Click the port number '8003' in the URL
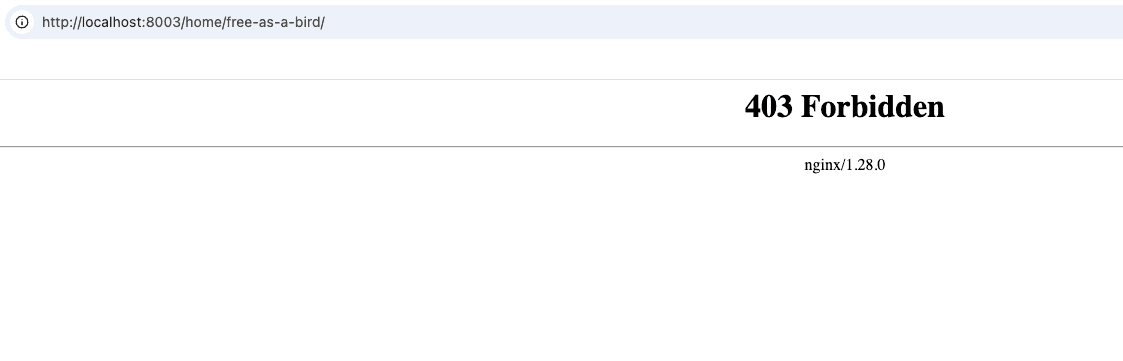Screen dimensions: 1123x361 [x=163, y=22]
